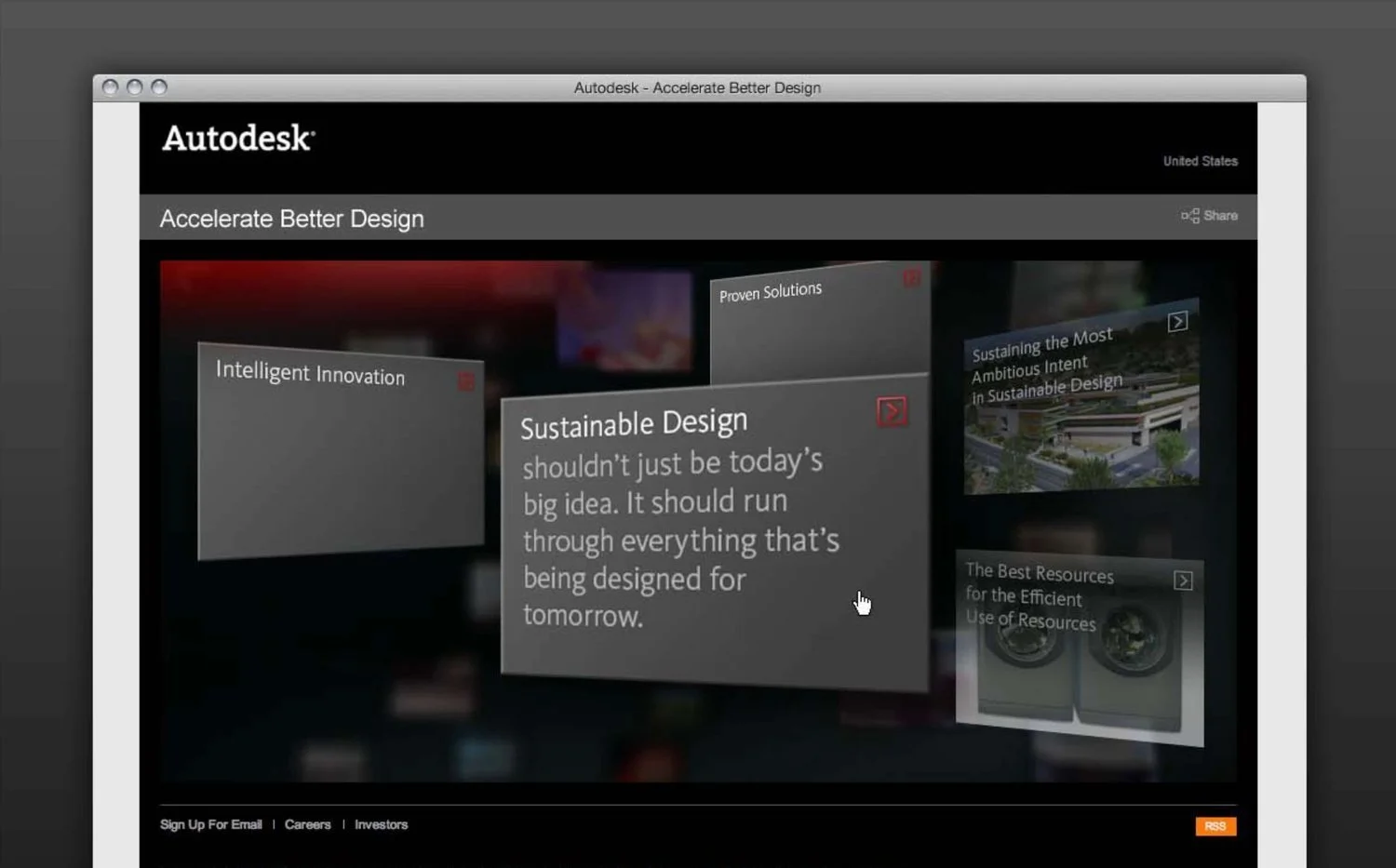The image size is (1396, 868).
Task: Open the Investors link
Action: pos(381,824)
